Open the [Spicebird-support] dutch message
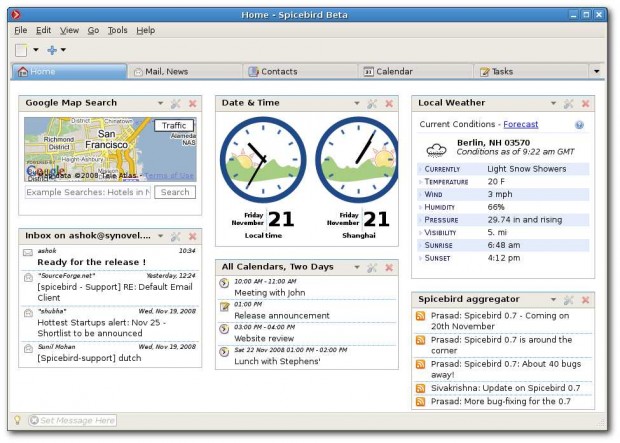This screenshot has width=620, height=443. coord(89,358)
